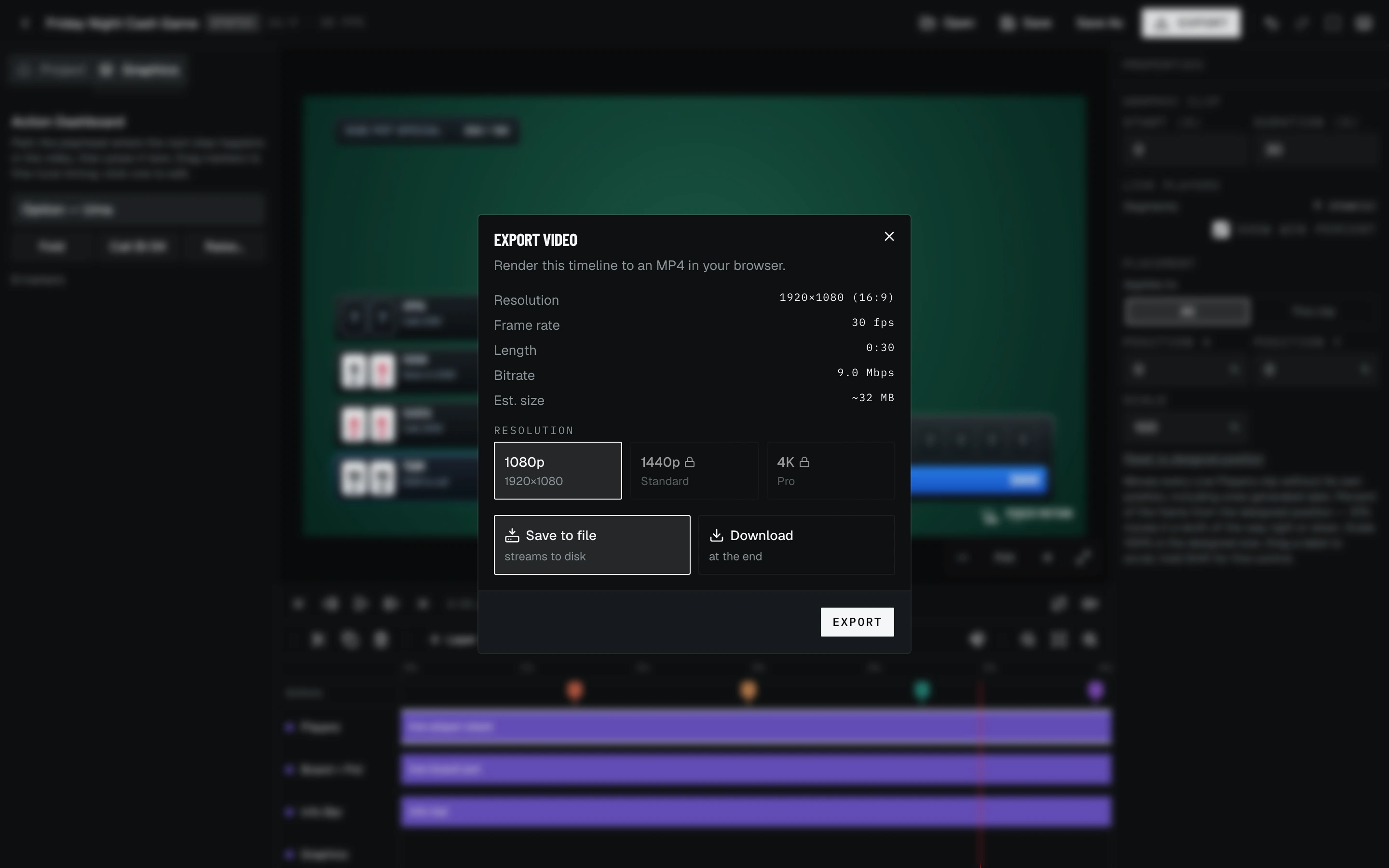The width and height of the screenshot is (1389, 868).
Task: Click the 'Est. size' label
Action: coord(519,401)
